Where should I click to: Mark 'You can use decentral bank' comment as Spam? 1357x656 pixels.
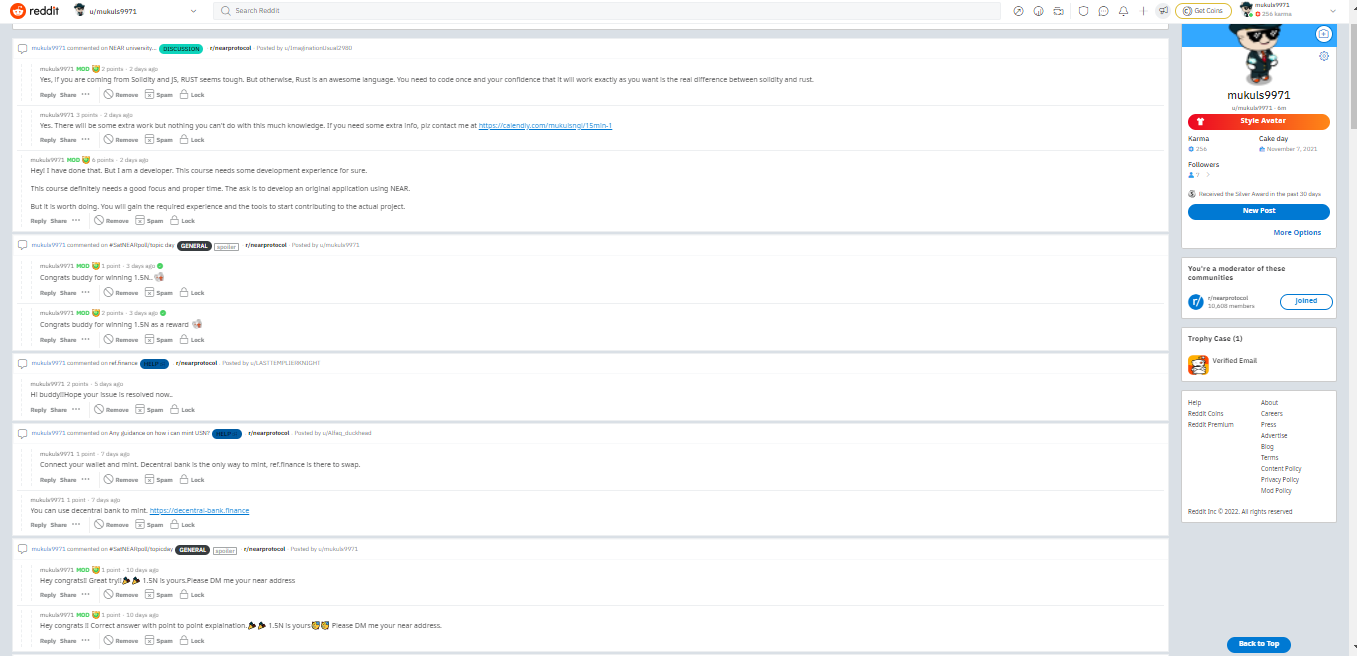tap(149, 525)
